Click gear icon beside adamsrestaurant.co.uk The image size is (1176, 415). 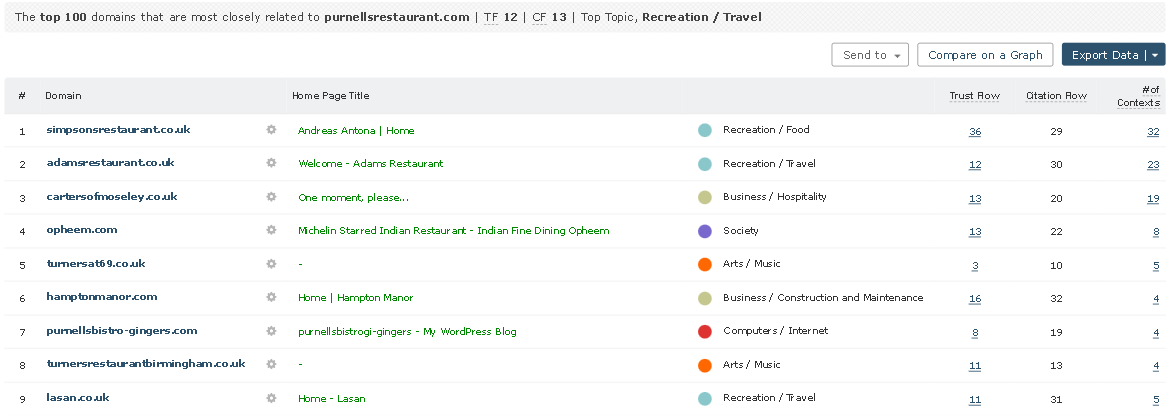point(271,163)
